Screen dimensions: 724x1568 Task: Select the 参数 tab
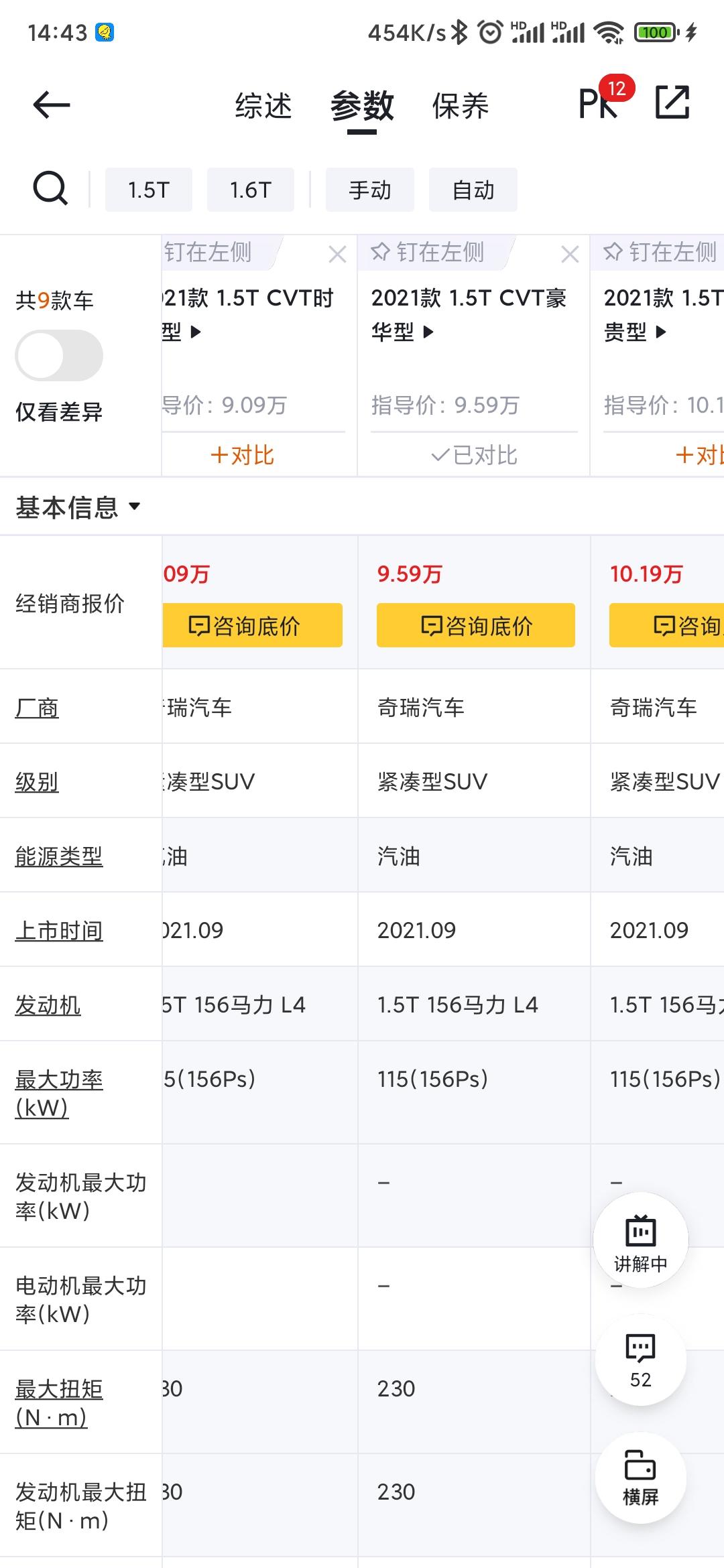pos(362,106)
